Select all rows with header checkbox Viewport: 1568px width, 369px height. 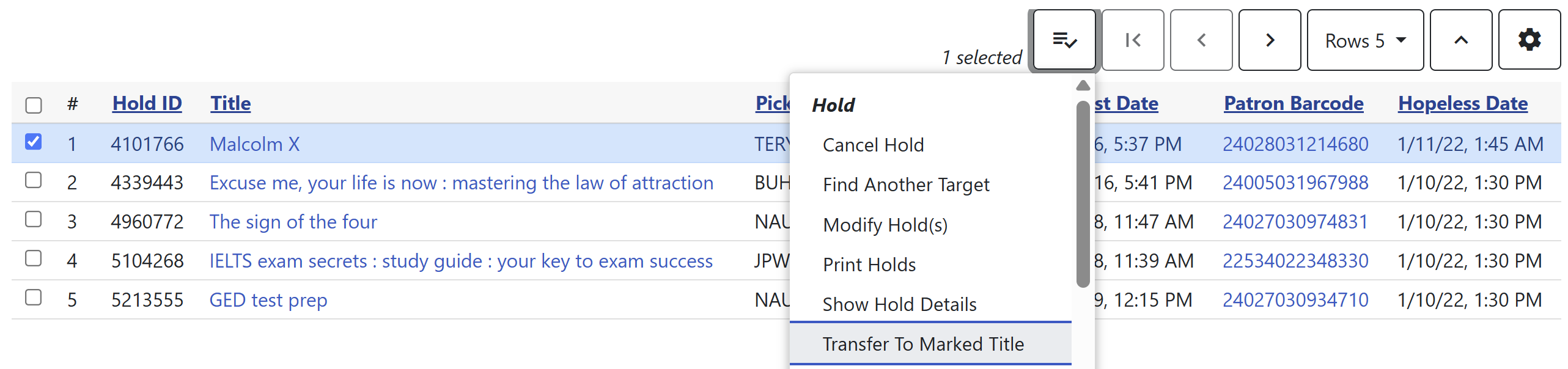(34, 105)
